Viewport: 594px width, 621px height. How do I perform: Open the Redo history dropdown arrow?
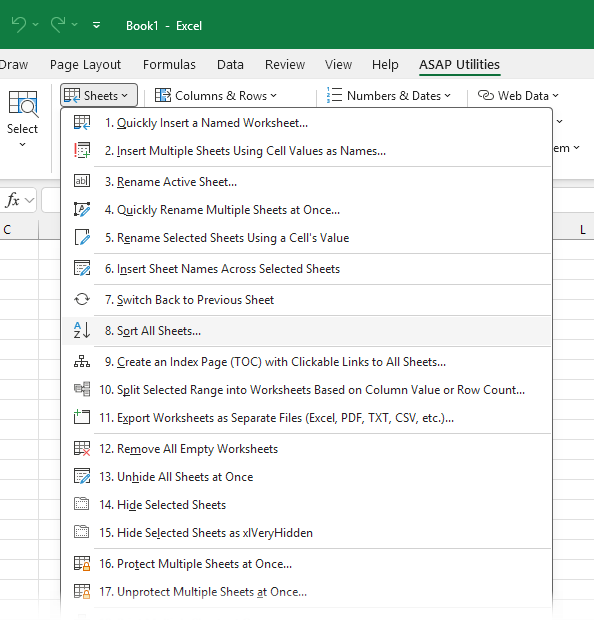click(74, 25)
